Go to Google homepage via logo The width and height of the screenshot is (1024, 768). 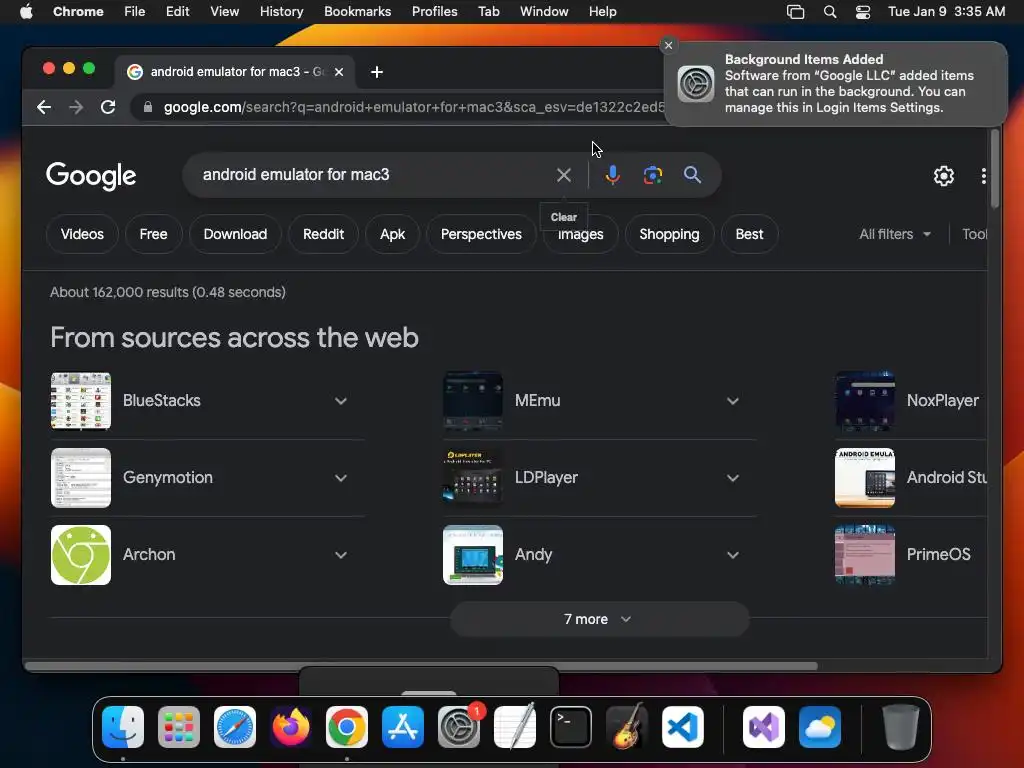[91, 175]
